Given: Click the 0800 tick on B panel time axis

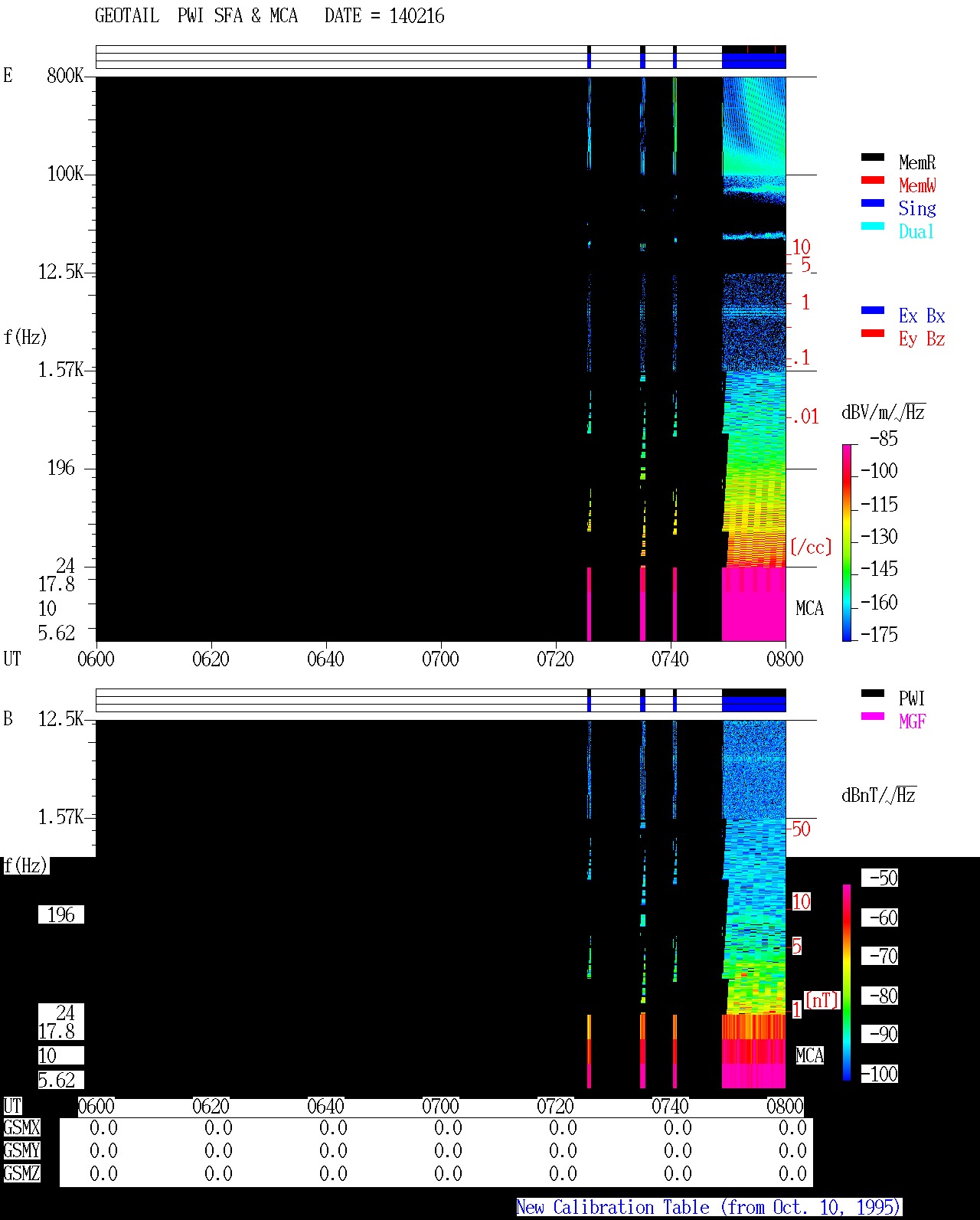Looking at the screenshot, I should [x=785, y=1106].
